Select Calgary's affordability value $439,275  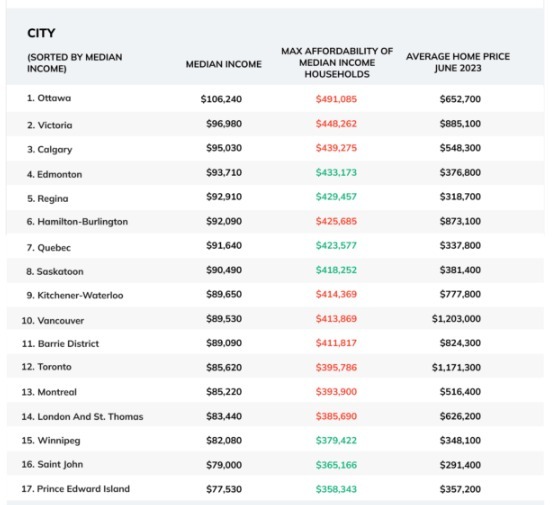(336, 148)
